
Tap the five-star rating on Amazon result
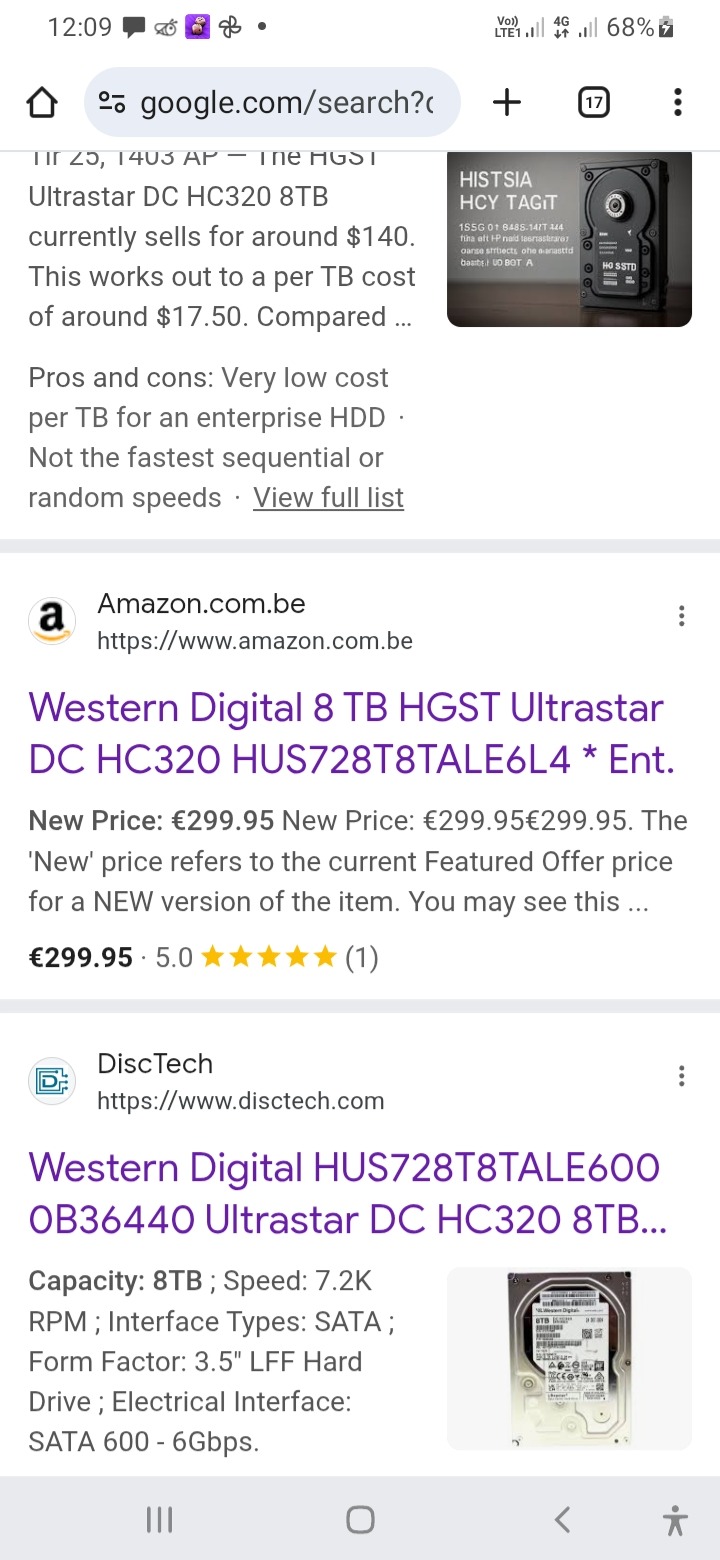[x=268, y=958]
